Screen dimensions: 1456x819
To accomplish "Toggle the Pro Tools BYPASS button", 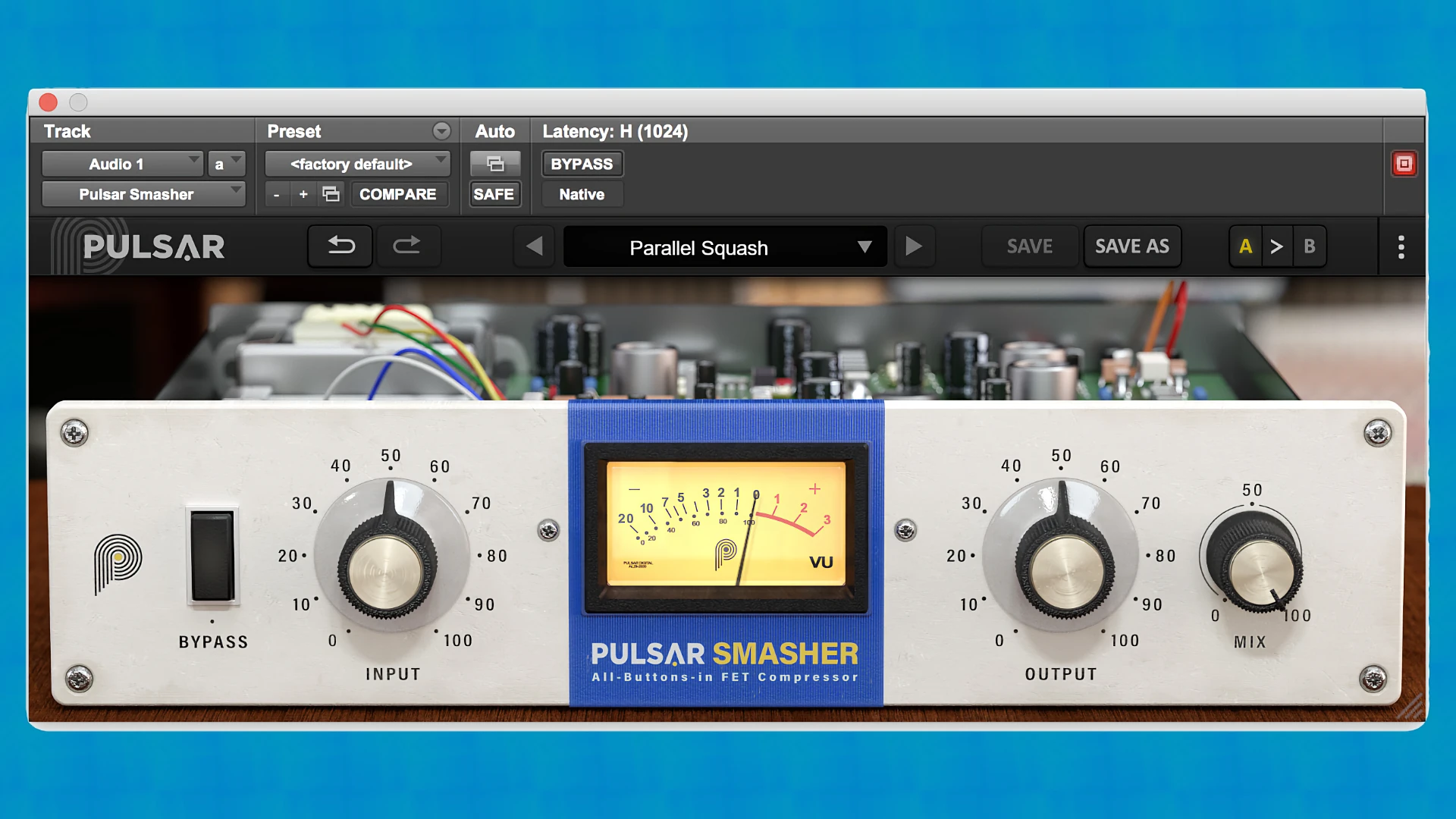I will pos(582,164).
